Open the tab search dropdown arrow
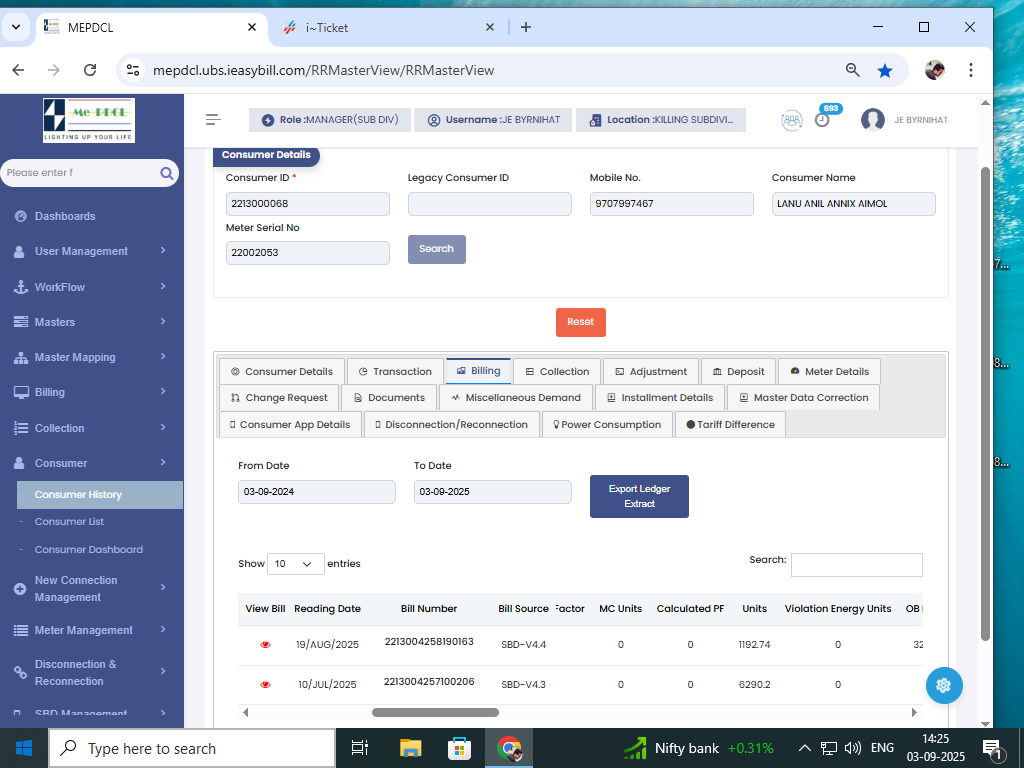Screen dimensions: 1024x768 (16, 27)
